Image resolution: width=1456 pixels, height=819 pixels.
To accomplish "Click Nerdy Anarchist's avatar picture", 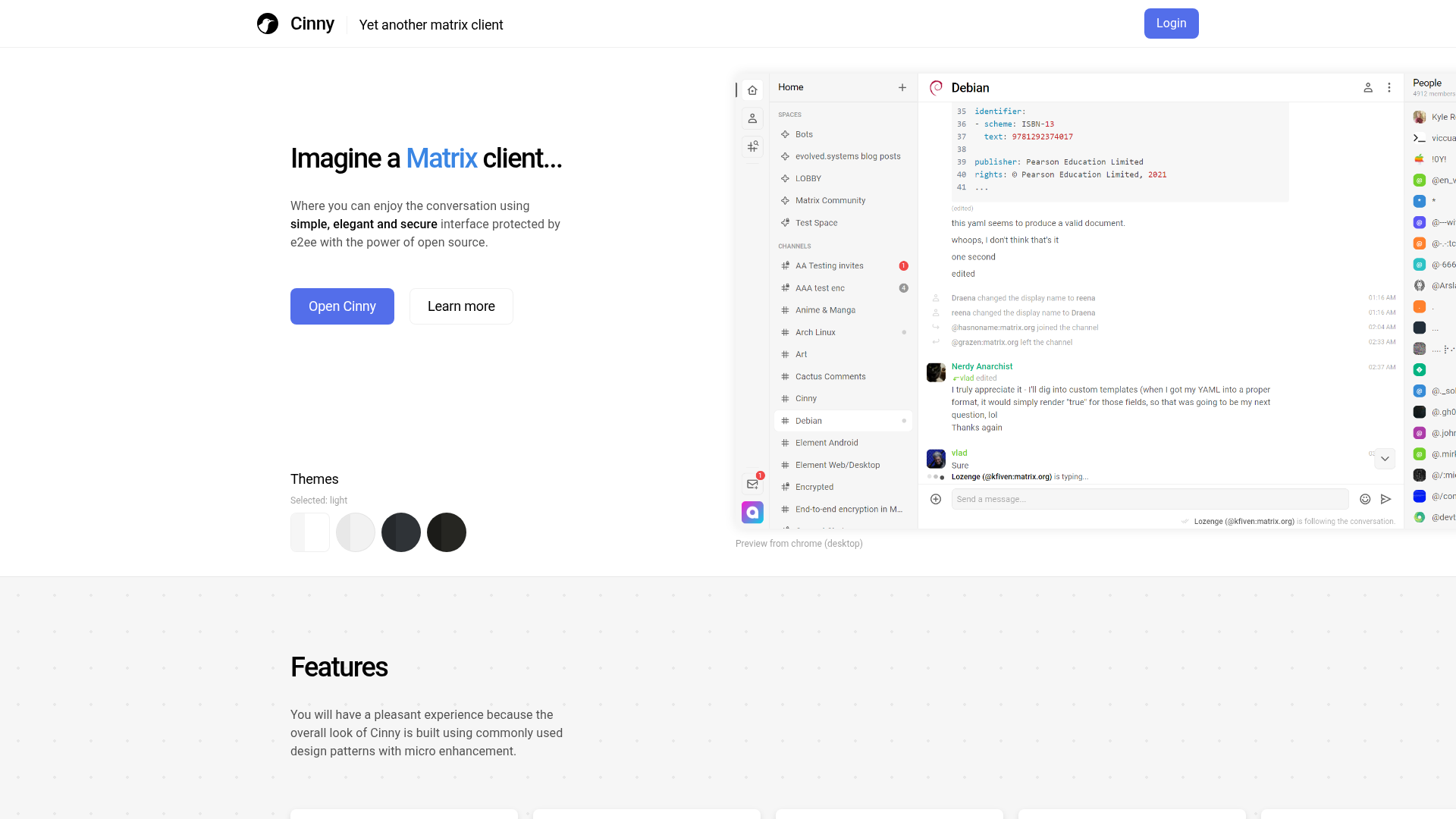I will [x=936, y=372].
